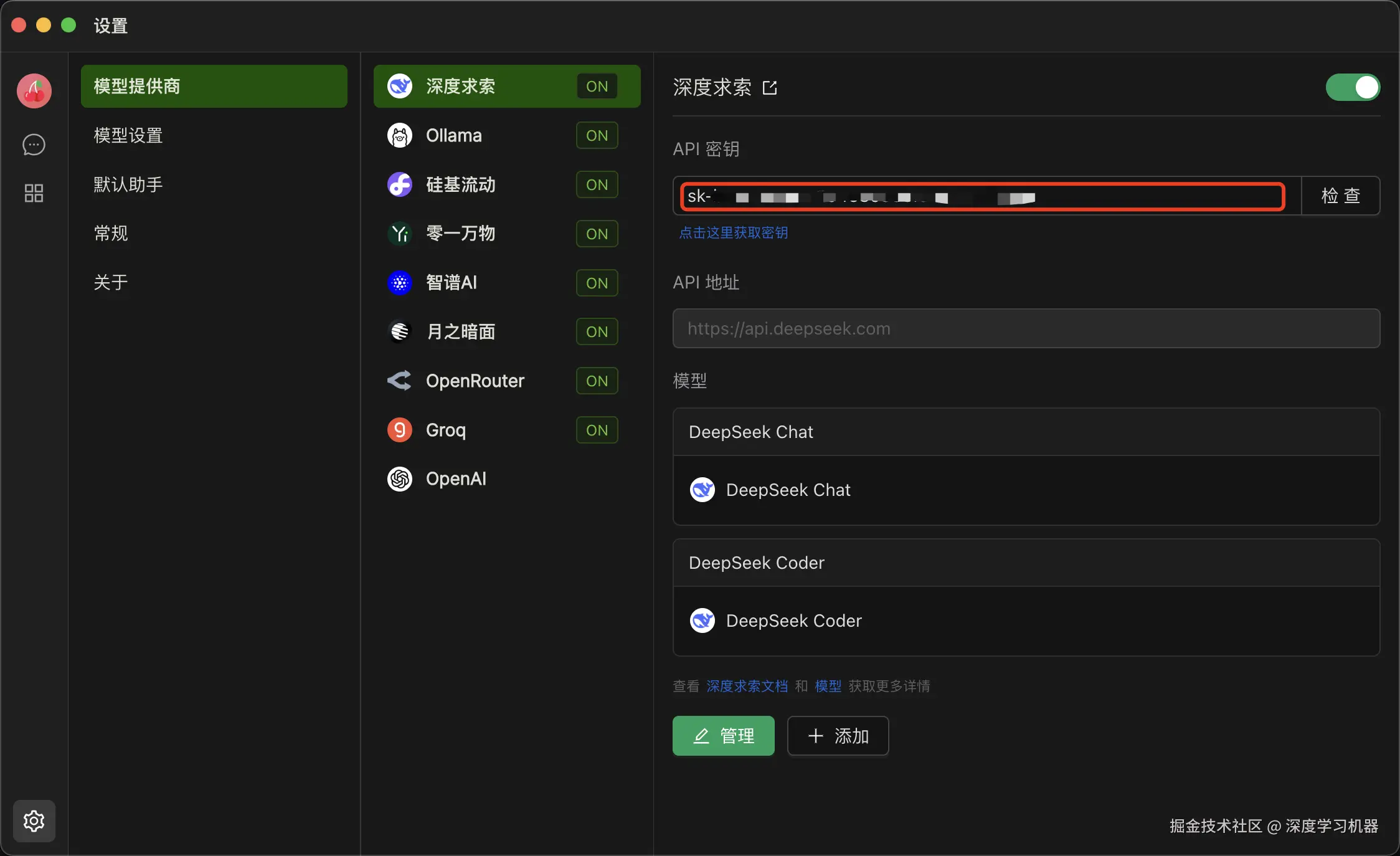Collapse the DeepSeek Coder model group
The height and width of the screenshot is (856, 1400).
pyautogui.click(x=756, y=563)
